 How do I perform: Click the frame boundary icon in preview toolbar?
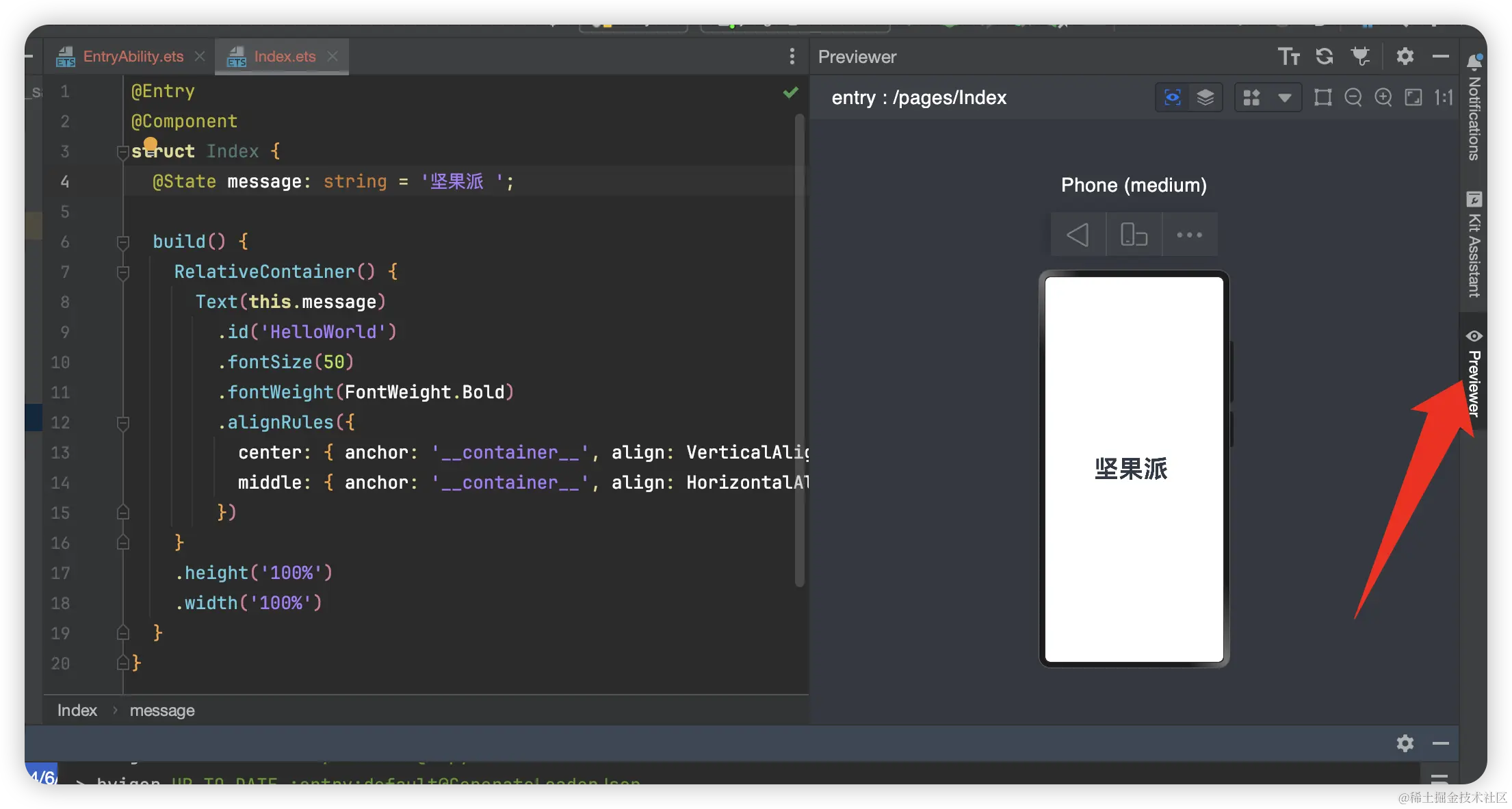(1322, 98)
